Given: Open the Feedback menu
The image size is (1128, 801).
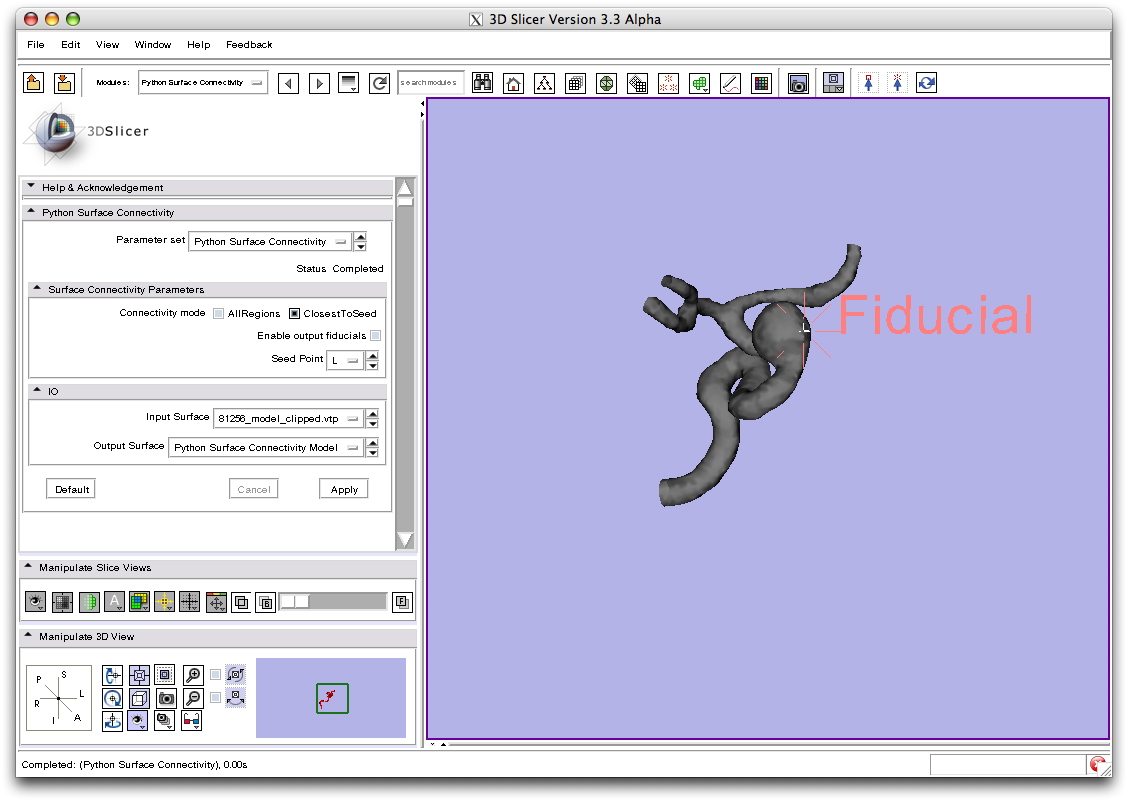Looking at the screenshot, I should [249, 45].
